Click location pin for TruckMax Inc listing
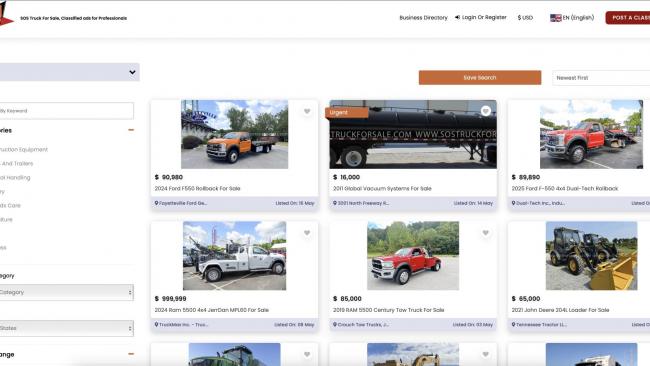Image resolution: width=650 pixels, height=366 pixels. pos(156,325)
